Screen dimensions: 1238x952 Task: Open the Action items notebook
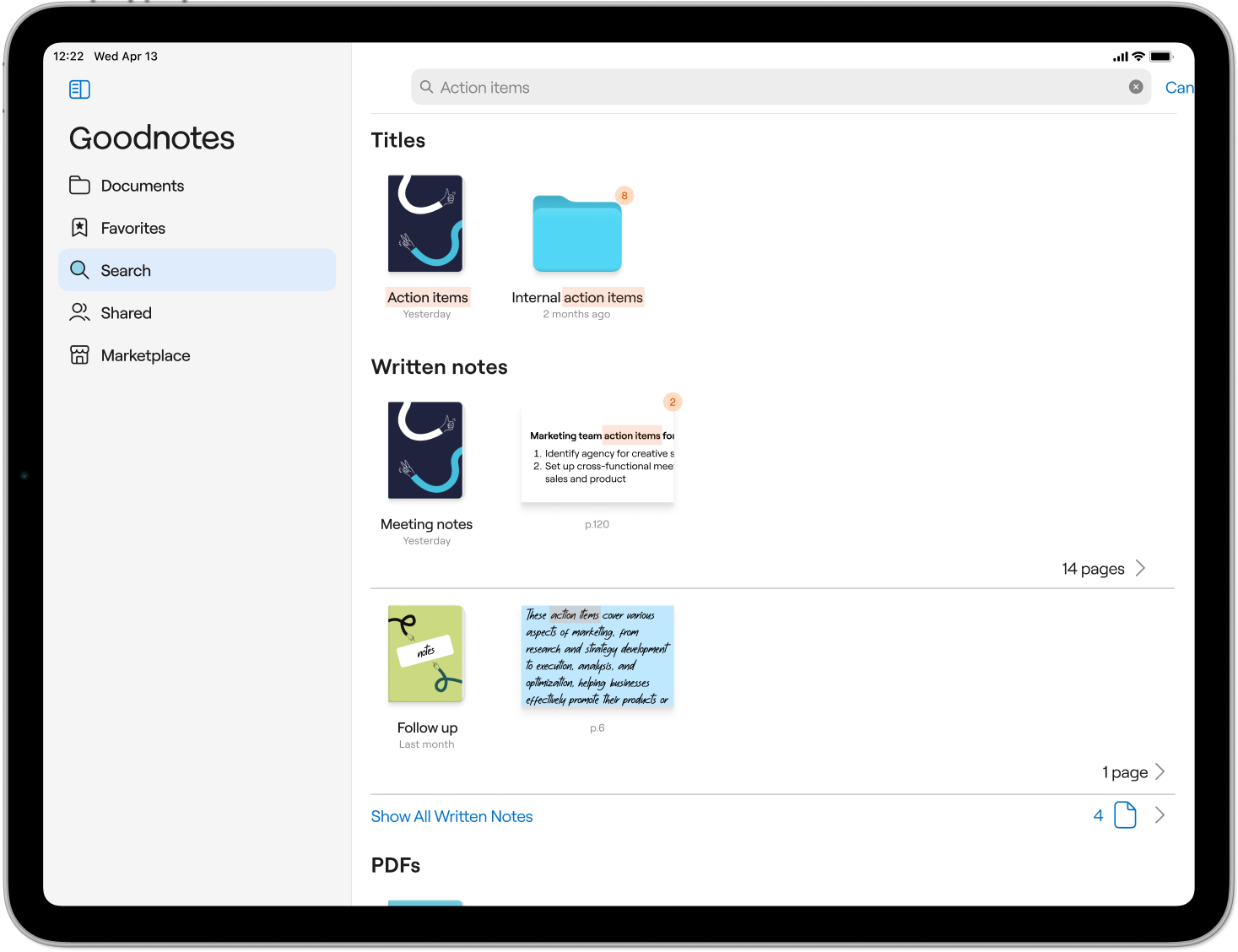[426, 224]
